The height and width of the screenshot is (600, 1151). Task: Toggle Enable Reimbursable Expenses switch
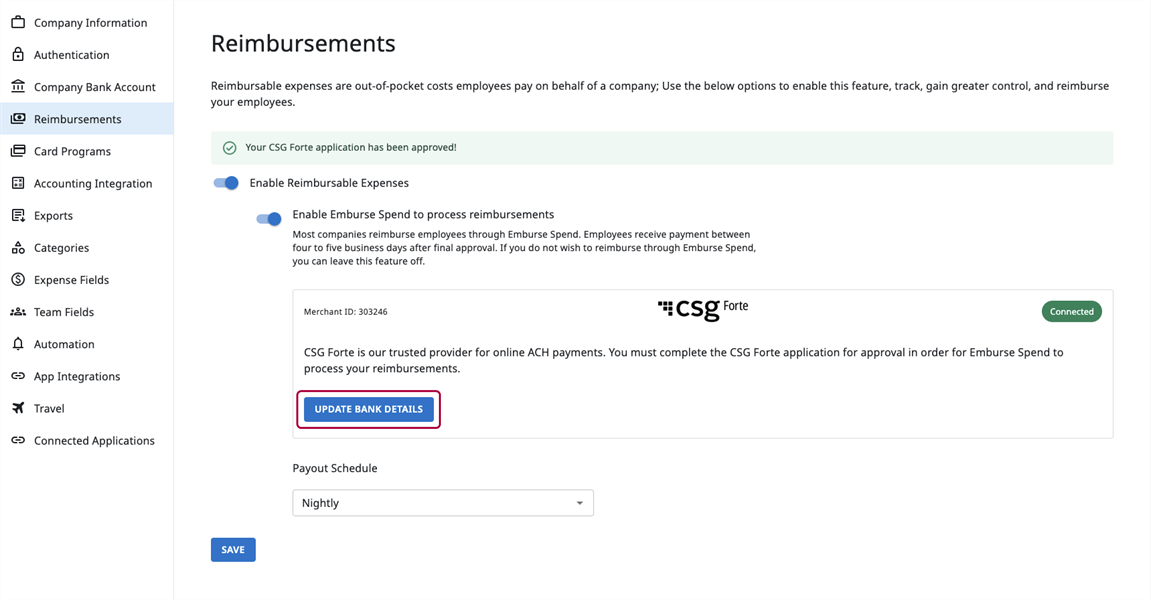click(226, 183)
